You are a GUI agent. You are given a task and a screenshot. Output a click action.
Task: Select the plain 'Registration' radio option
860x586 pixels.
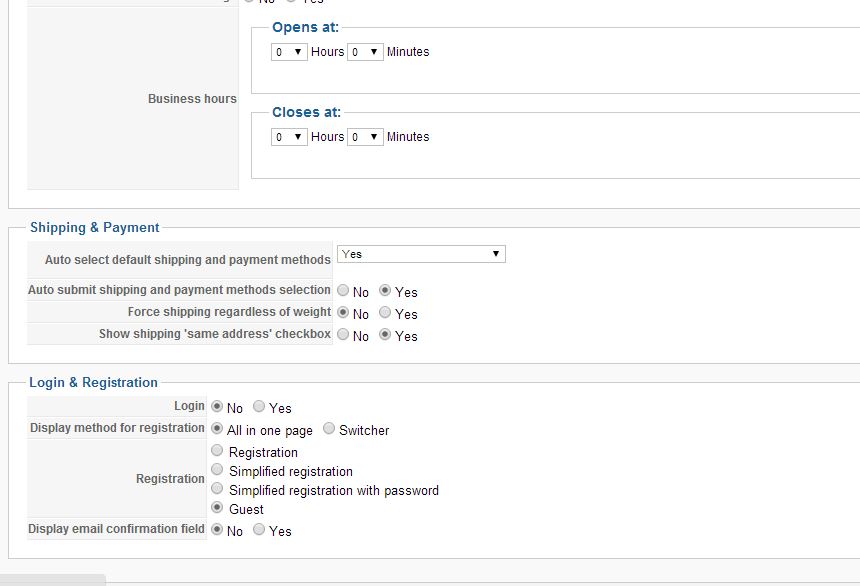click(x=217, y=451)
